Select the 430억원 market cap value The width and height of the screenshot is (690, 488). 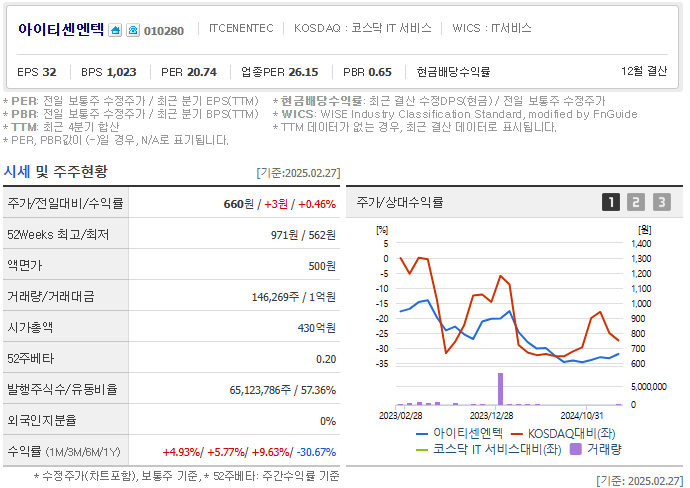317,328
